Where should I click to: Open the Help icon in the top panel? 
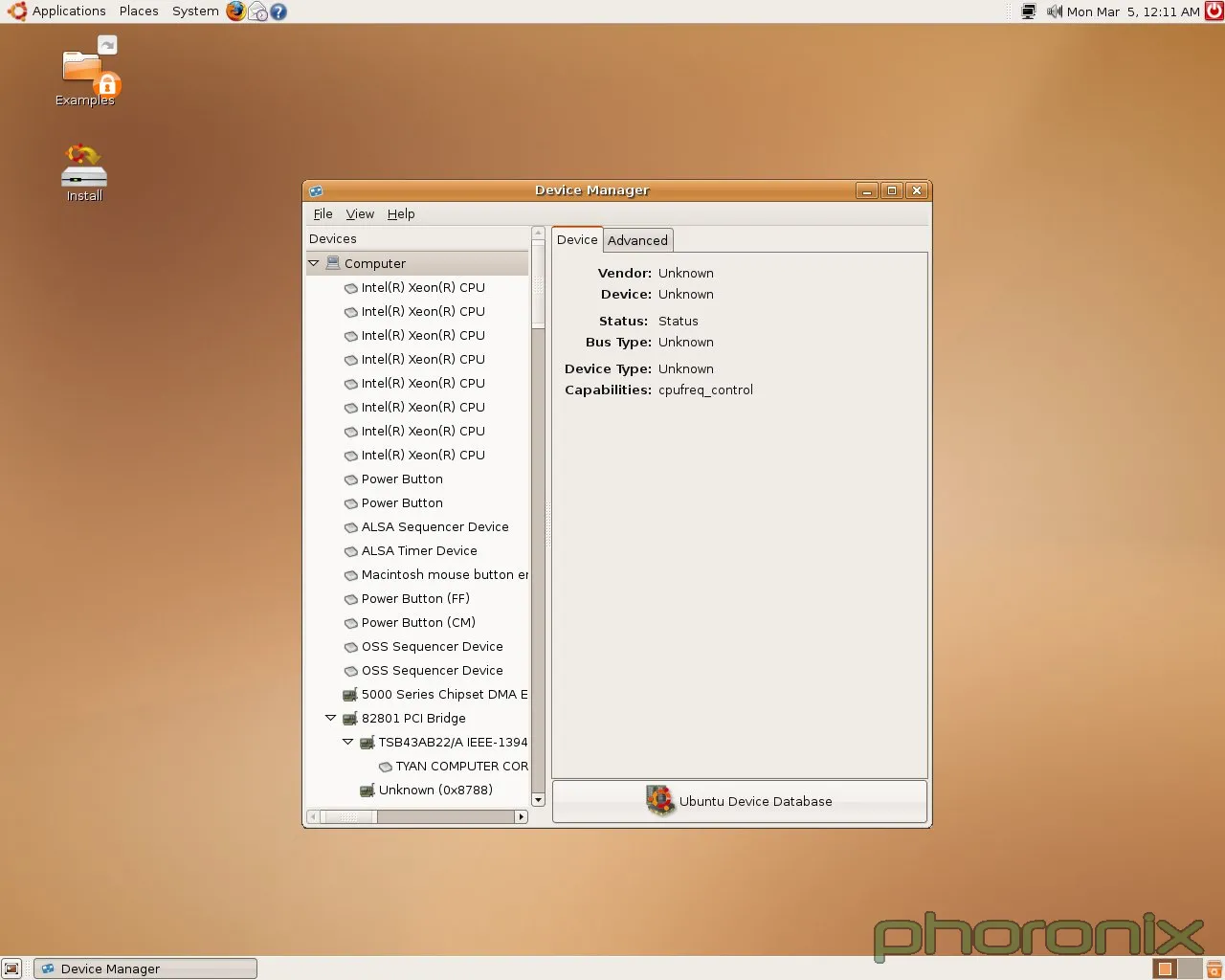coord(278,11)
